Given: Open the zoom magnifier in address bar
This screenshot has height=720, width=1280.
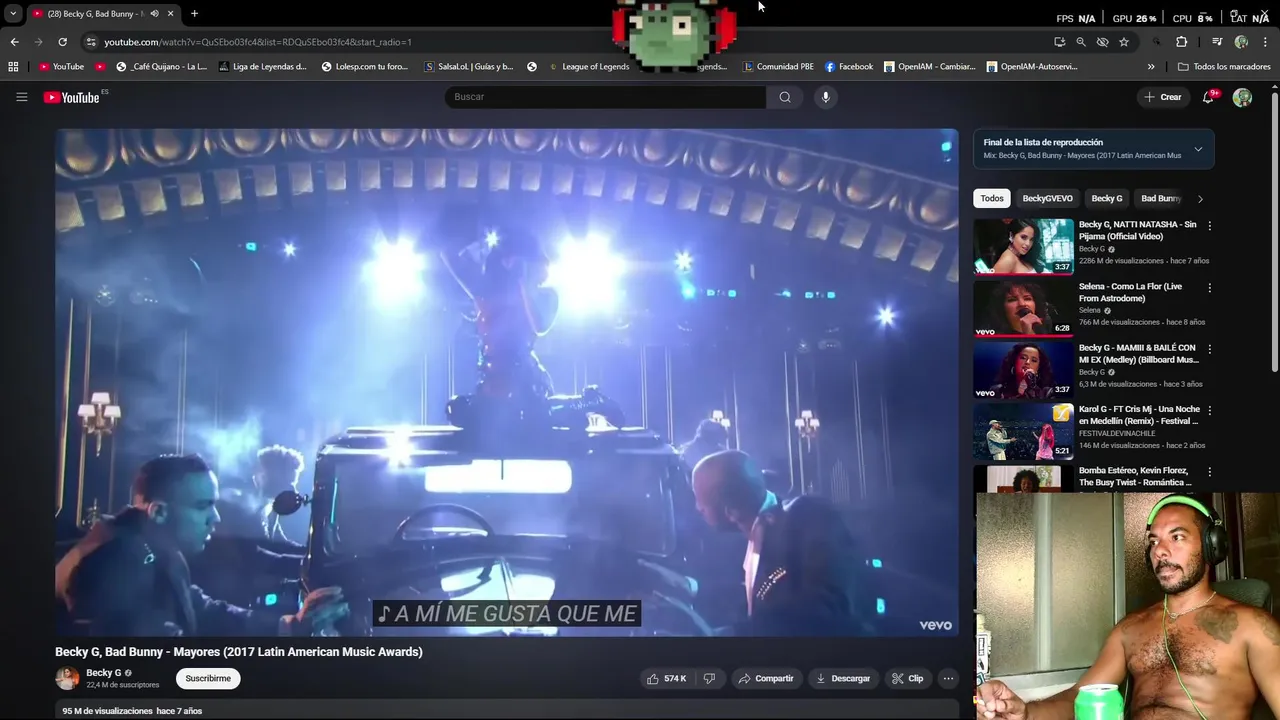Looking at the screenshot, I should click(x=1081, y=42).
